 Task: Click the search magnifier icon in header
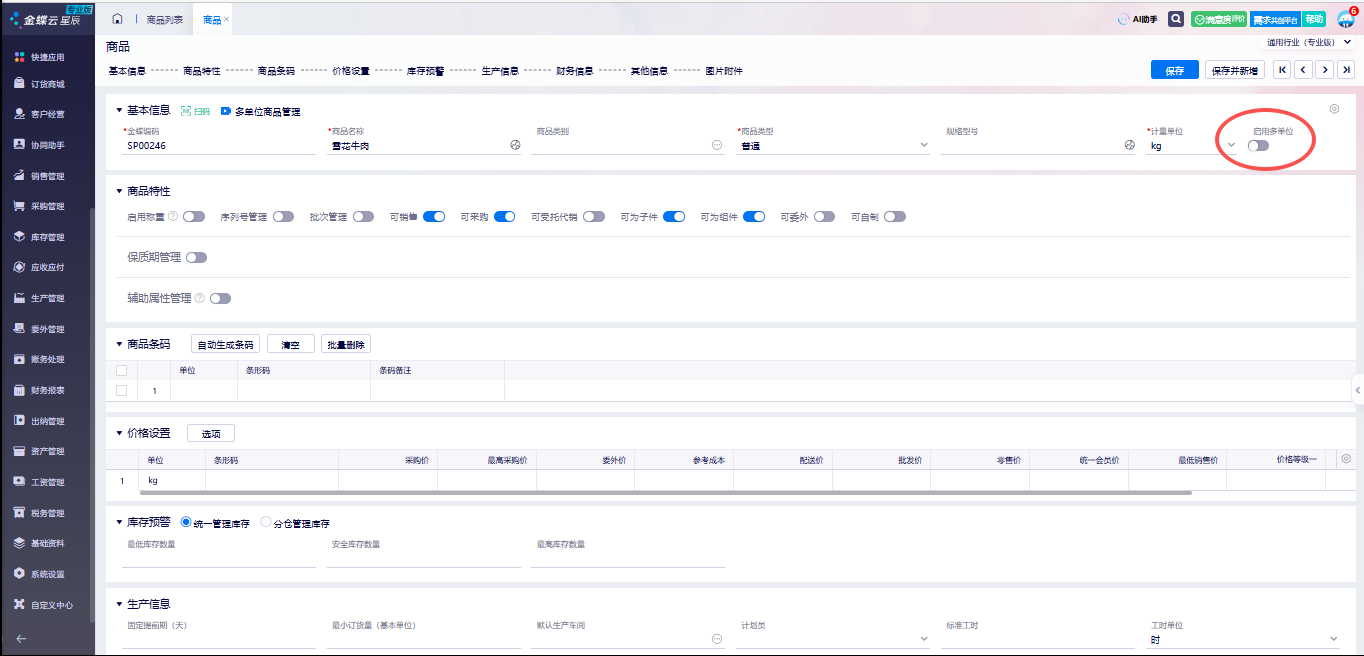point(1176,19)
